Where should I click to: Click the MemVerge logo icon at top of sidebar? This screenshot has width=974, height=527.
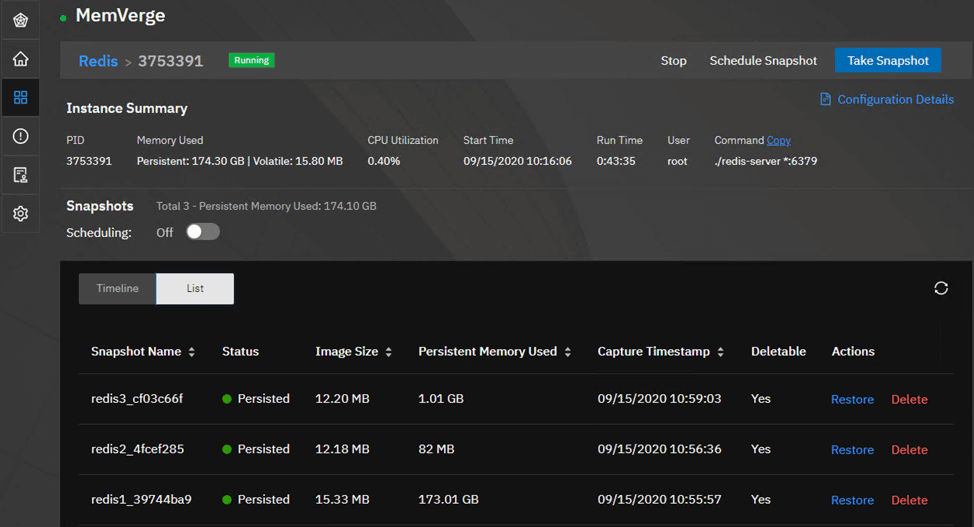pyautogui.click(x=20, y=21)
